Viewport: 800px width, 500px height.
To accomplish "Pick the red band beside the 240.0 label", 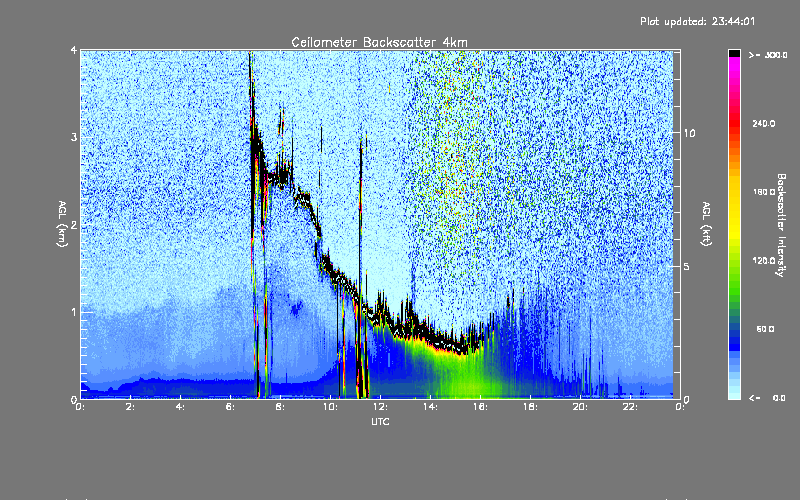I will (734, 124).
